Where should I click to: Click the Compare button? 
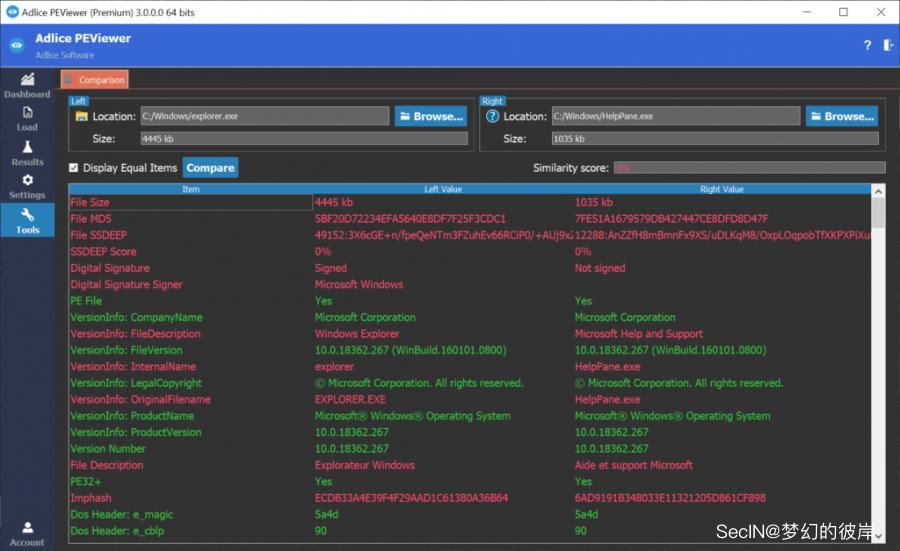coord(210,168)
